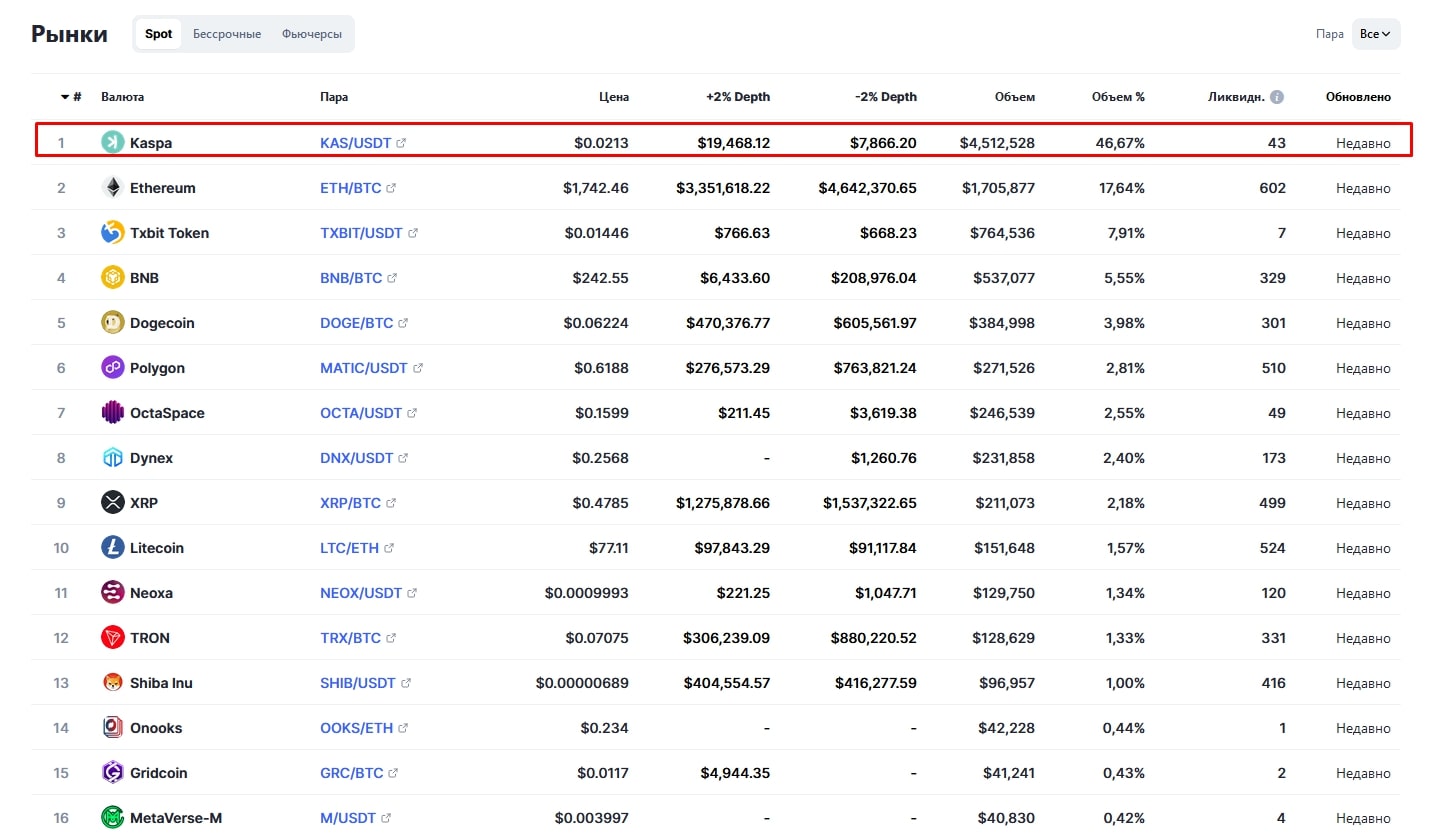Sort by the Пара column header

334,97
